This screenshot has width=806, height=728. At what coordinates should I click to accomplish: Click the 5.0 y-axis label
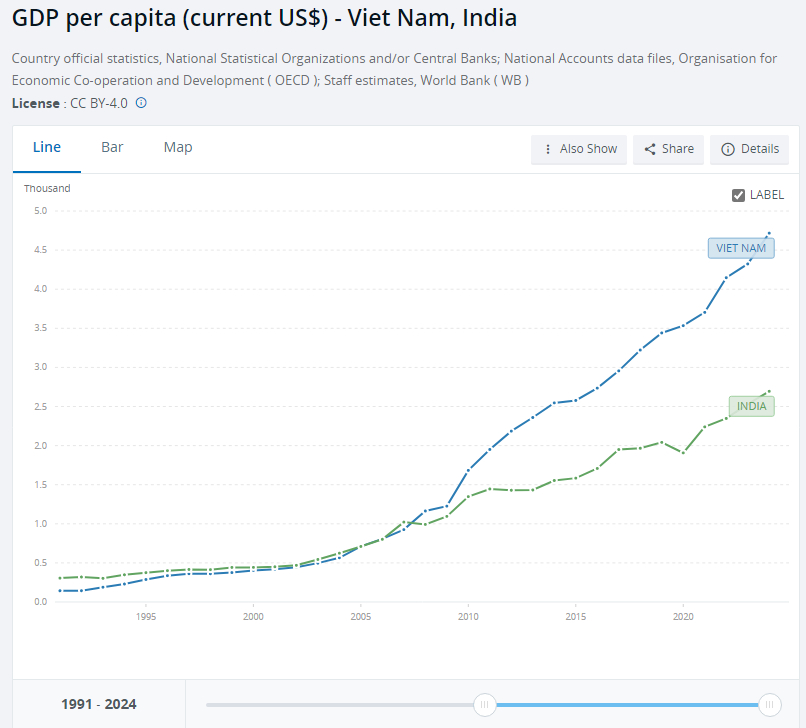pos(41,211)
